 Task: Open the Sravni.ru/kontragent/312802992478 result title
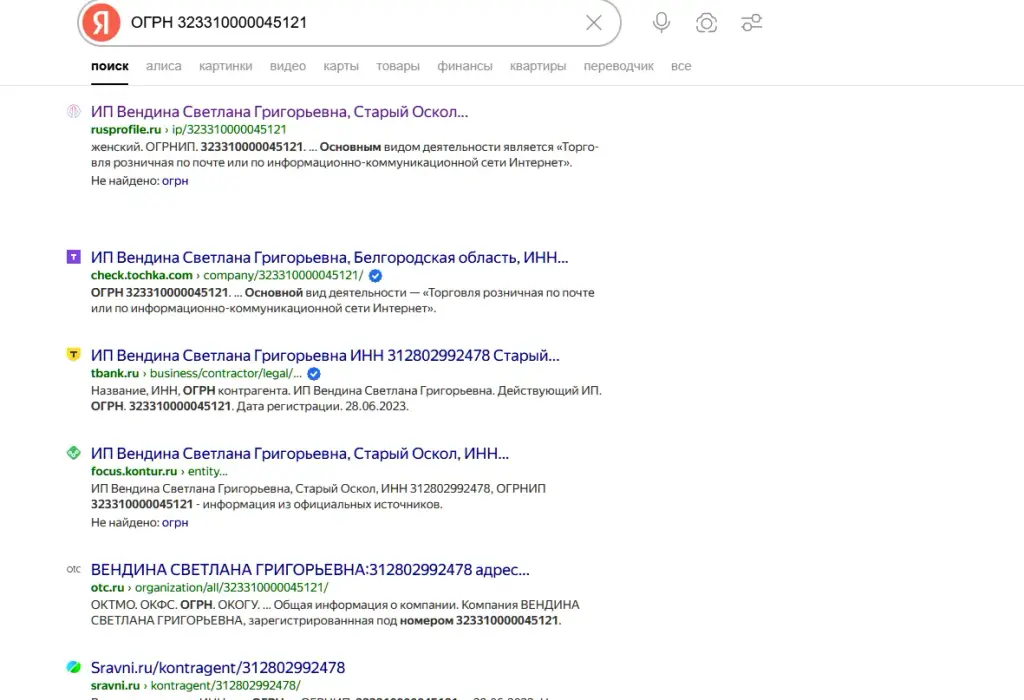click(218, 667)
